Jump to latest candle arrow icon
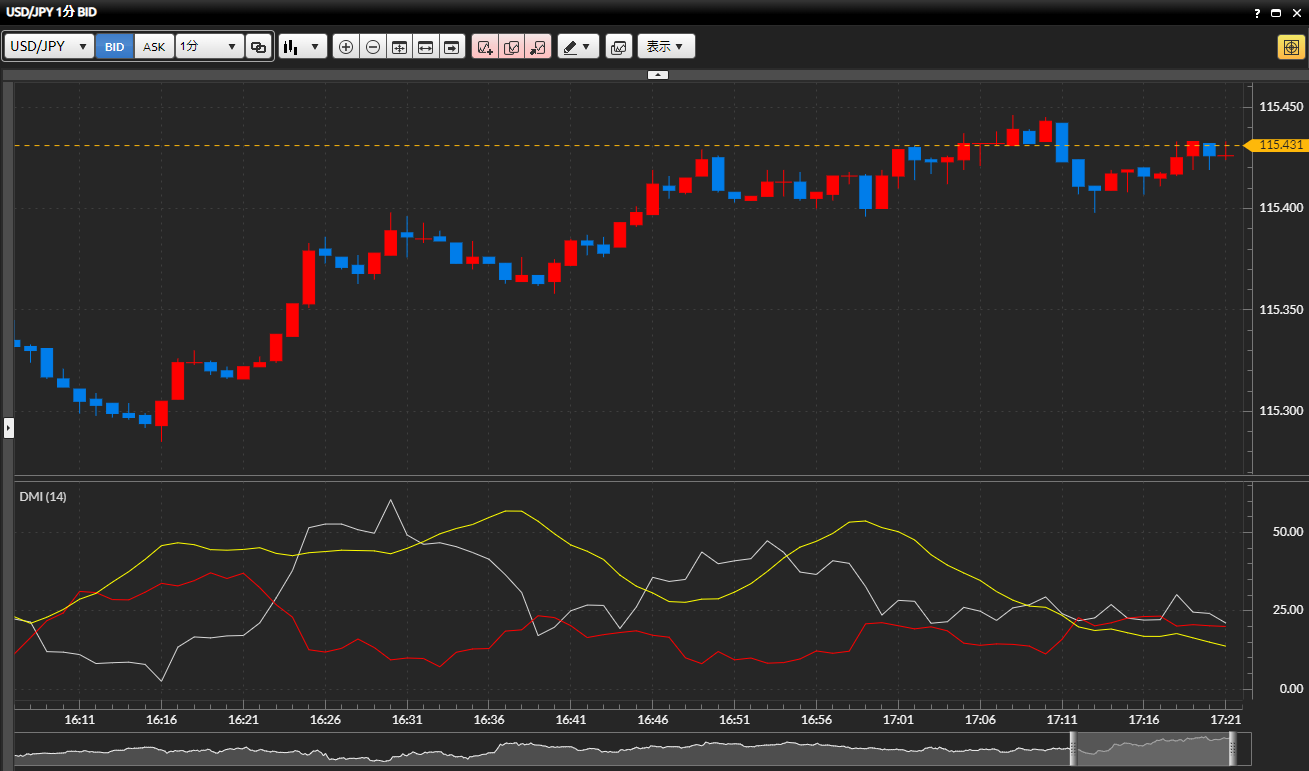This screenshot has height=771, width=1309. pos(452,47)
